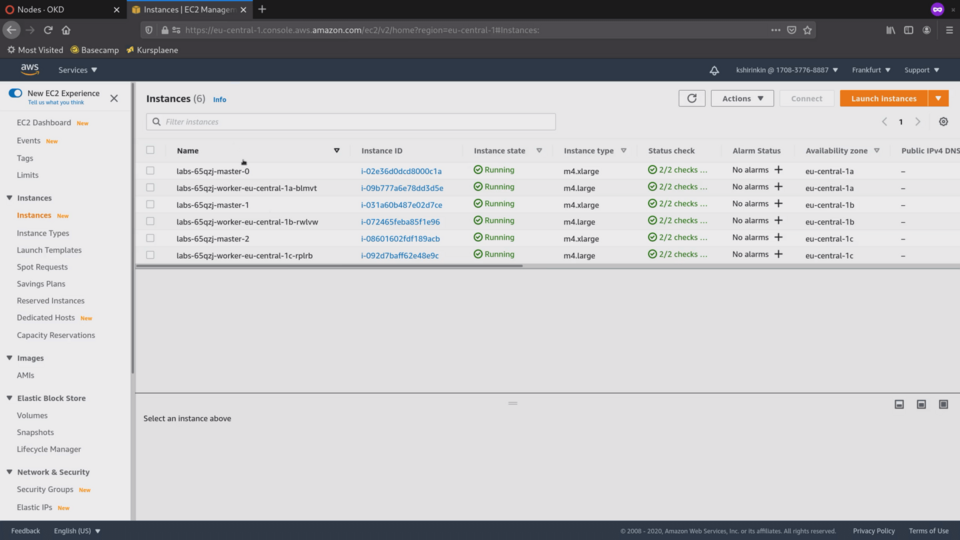The width and height of the screenshot is (960, 540).
Task: Go to previous page of instances
Action: [x=884, y=122]
